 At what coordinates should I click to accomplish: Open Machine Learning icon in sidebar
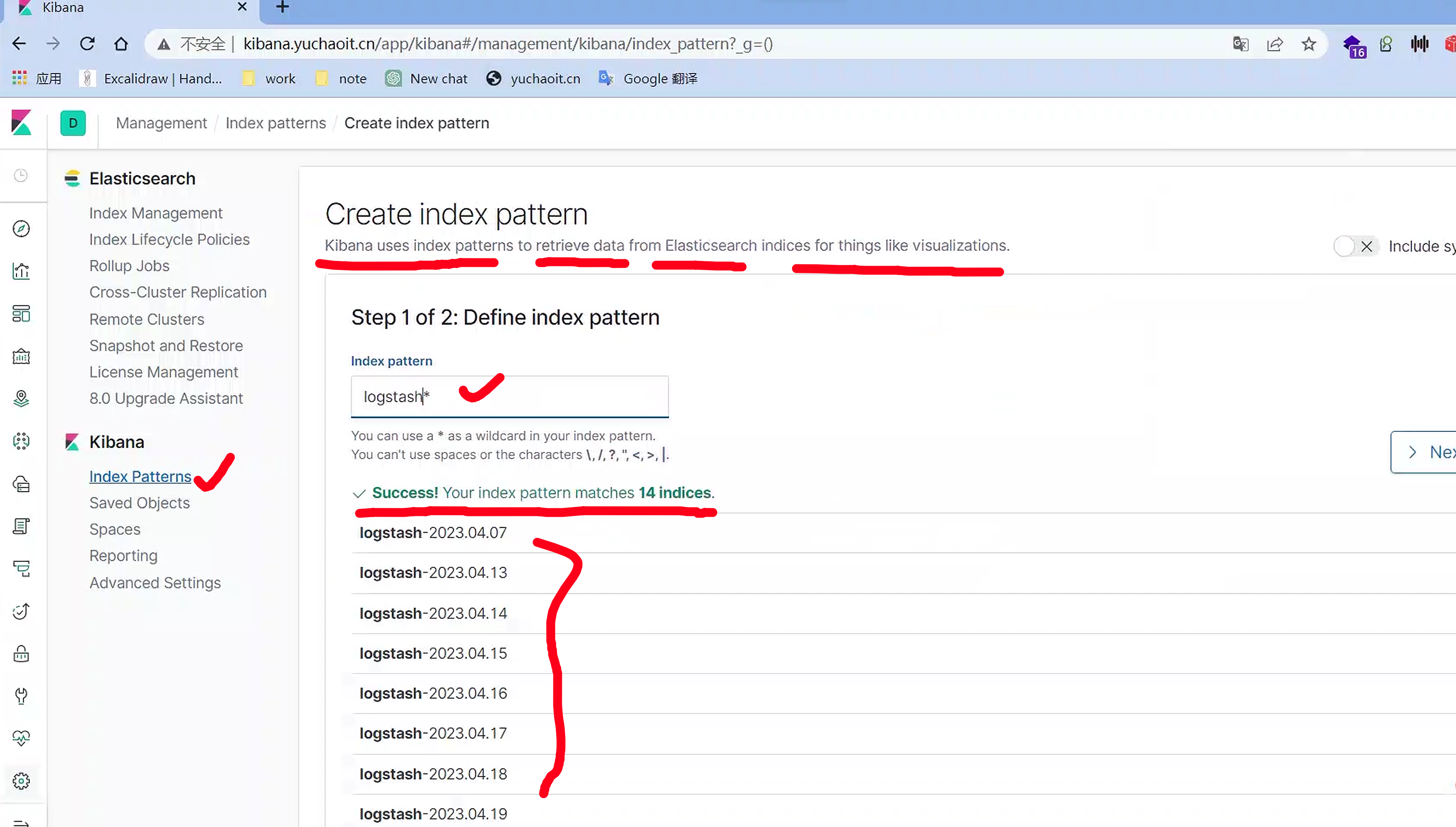21,441
